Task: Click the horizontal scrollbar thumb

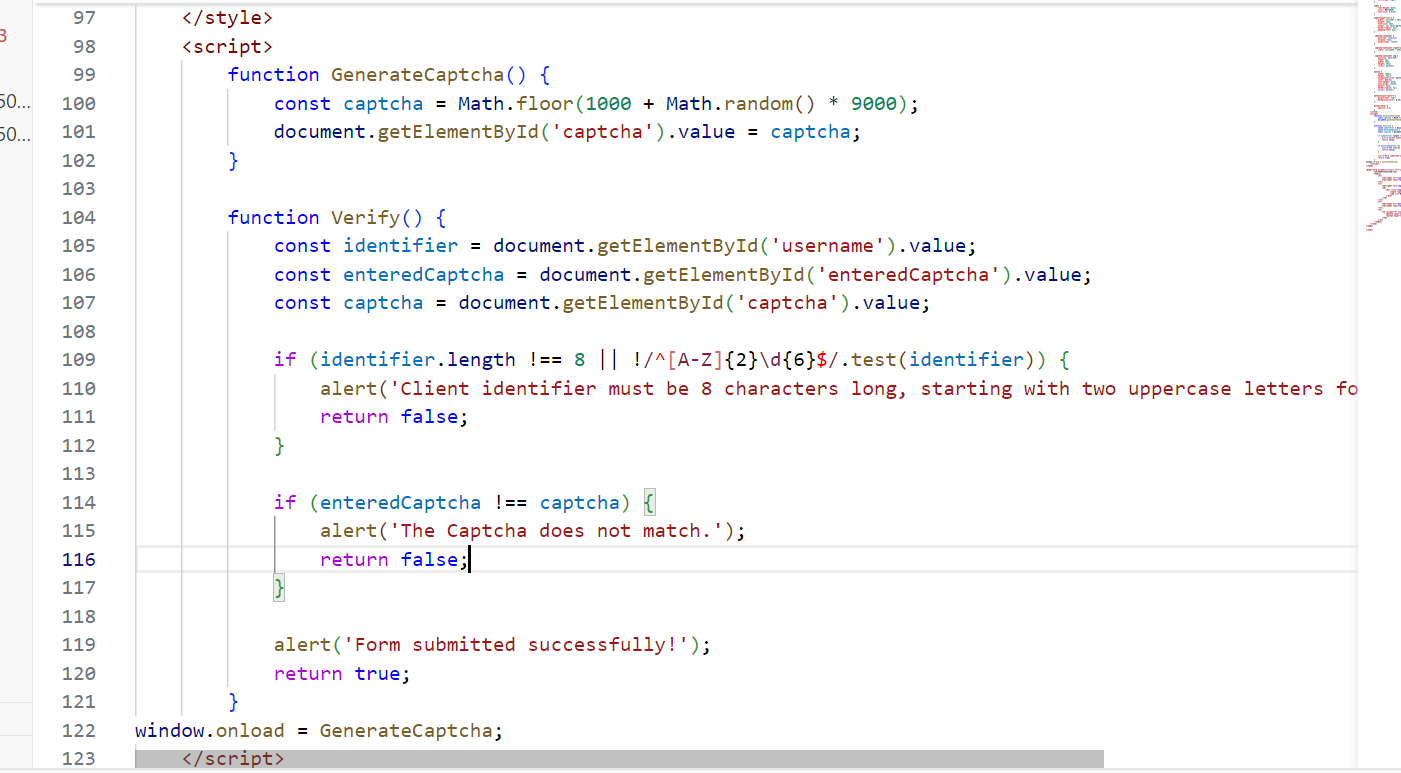Action: pyautogui.click(x=620, y=759)
